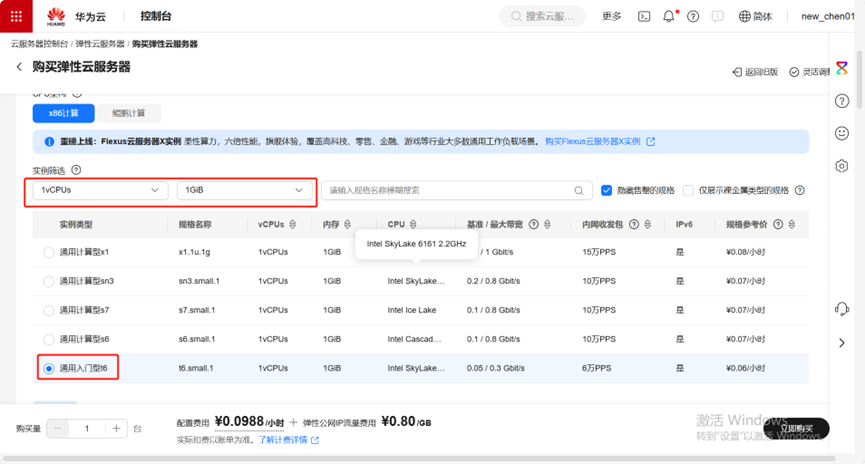Viewport: 865px width, 464px height.
Task: Select the 通用计算型x1 radio button
Action: (x=49, y=252)
